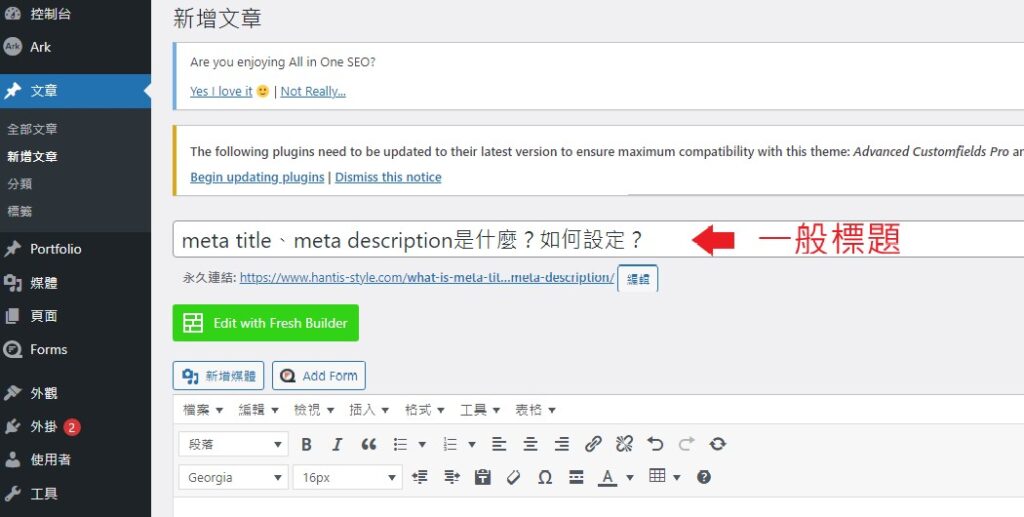1024x517 pixels.
Task: Click the Add Form button
Action: point(319,375)
